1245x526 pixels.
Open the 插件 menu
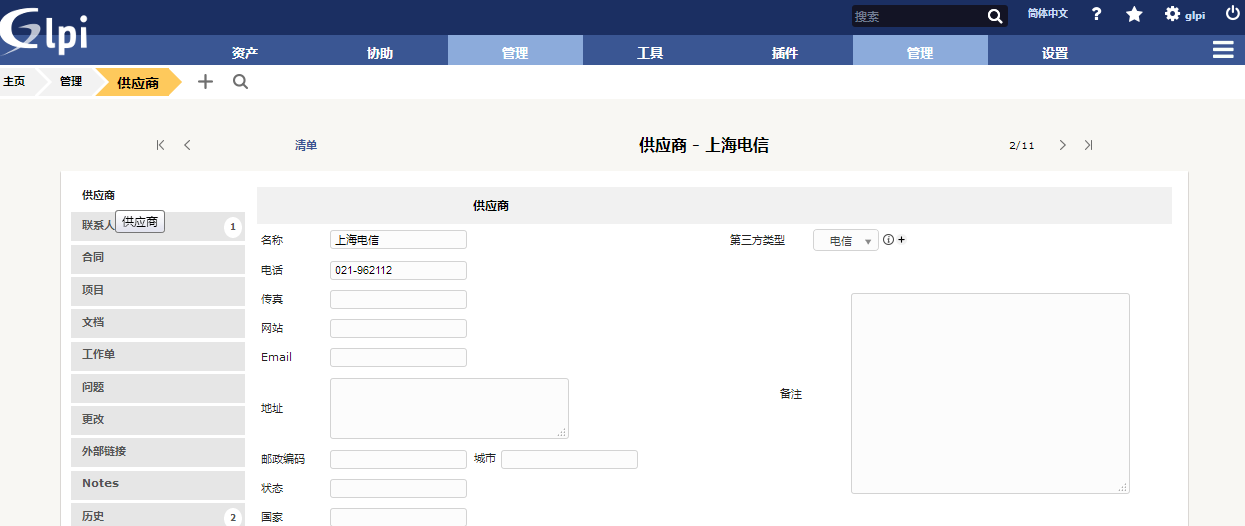click(x=785, y=53)
